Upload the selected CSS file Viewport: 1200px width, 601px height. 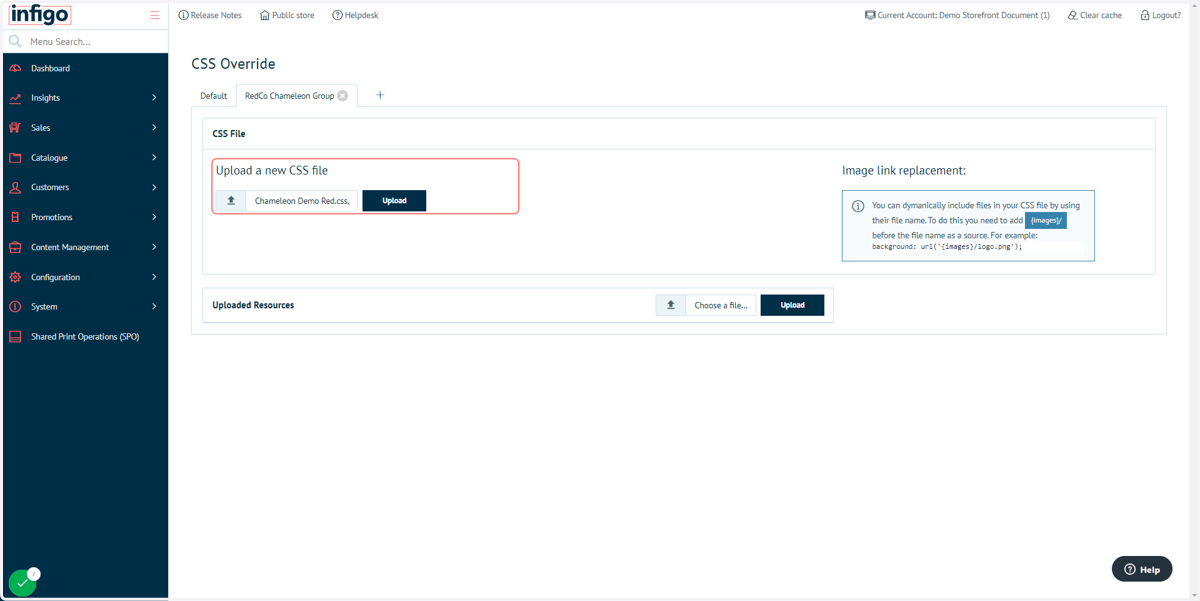394,201
